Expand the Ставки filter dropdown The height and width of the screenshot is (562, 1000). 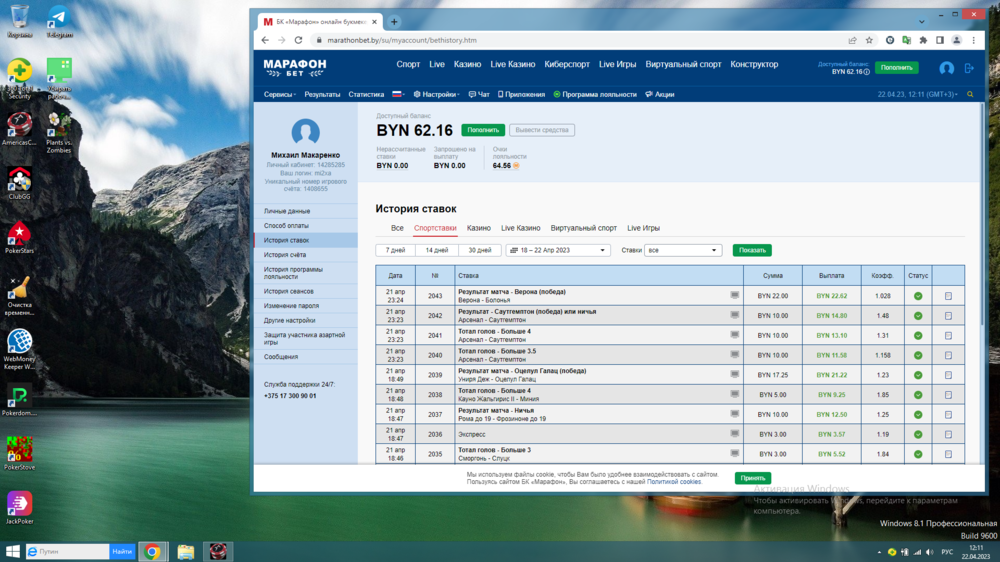tap(683, 250)
